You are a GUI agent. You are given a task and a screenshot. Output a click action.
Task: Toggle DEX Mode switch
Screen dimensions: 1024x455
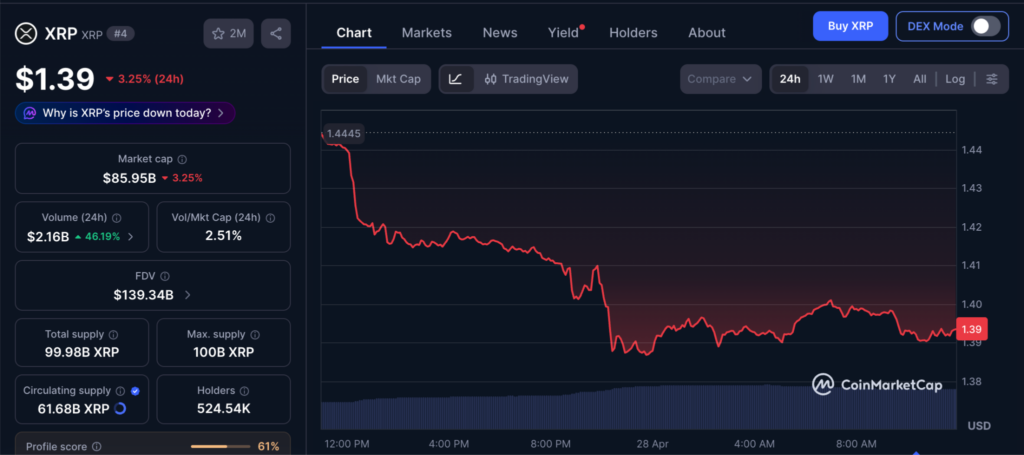tap(985, 26)
